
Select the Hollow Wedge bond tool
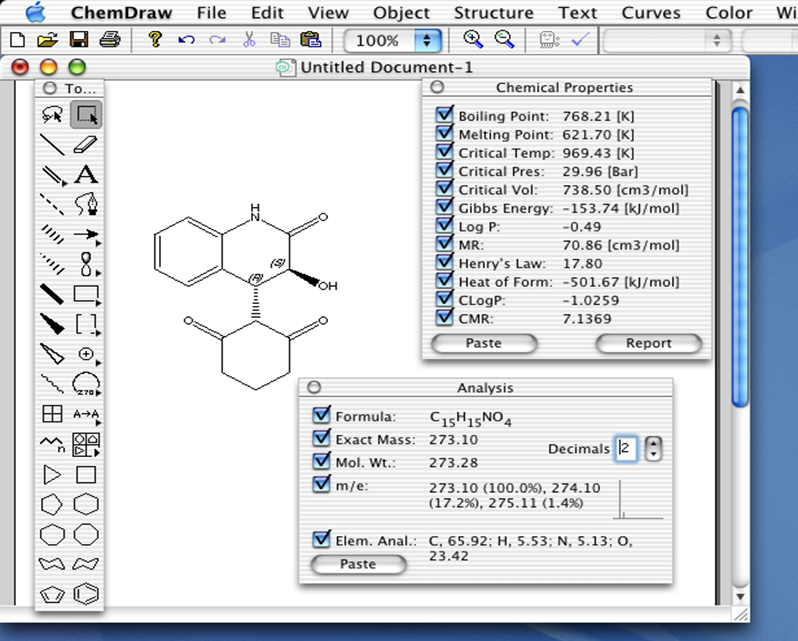point(52,354)
